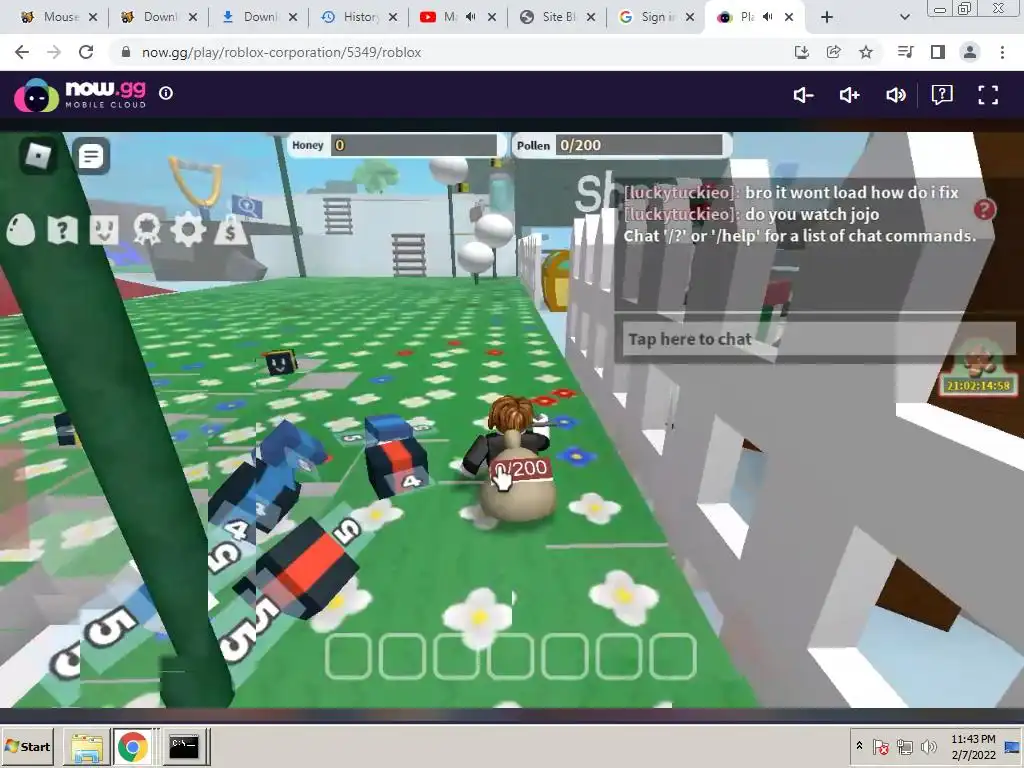This screenshot has height=768, width=1024.
Task: Go back with the browser back arrow
Action: coord(22,52)
